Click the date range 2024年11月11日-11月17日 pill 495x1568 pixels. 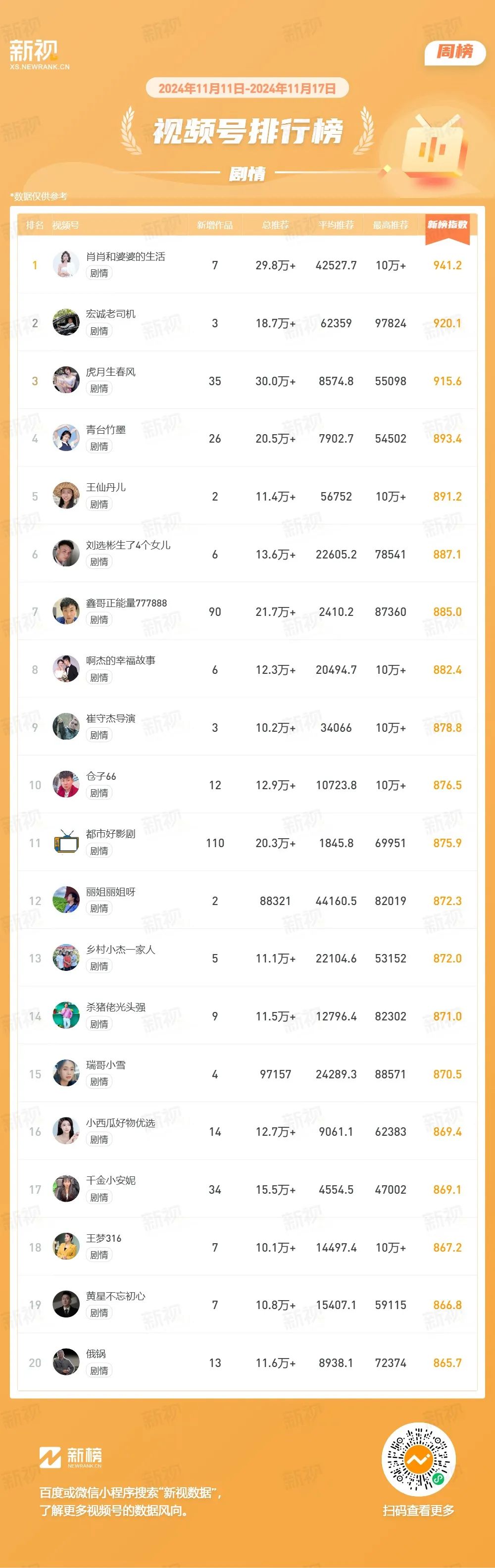[x=247, y=88]
